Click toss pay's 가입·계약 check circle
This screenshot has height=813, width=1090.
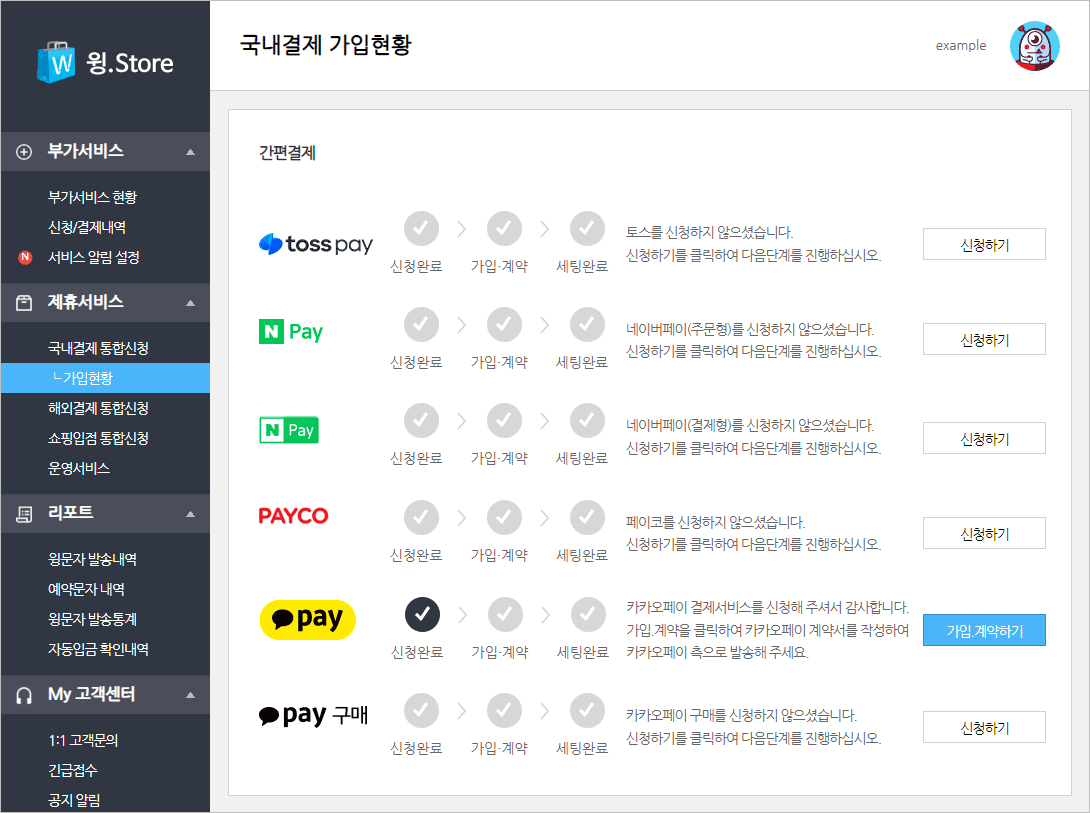point(504,229)
